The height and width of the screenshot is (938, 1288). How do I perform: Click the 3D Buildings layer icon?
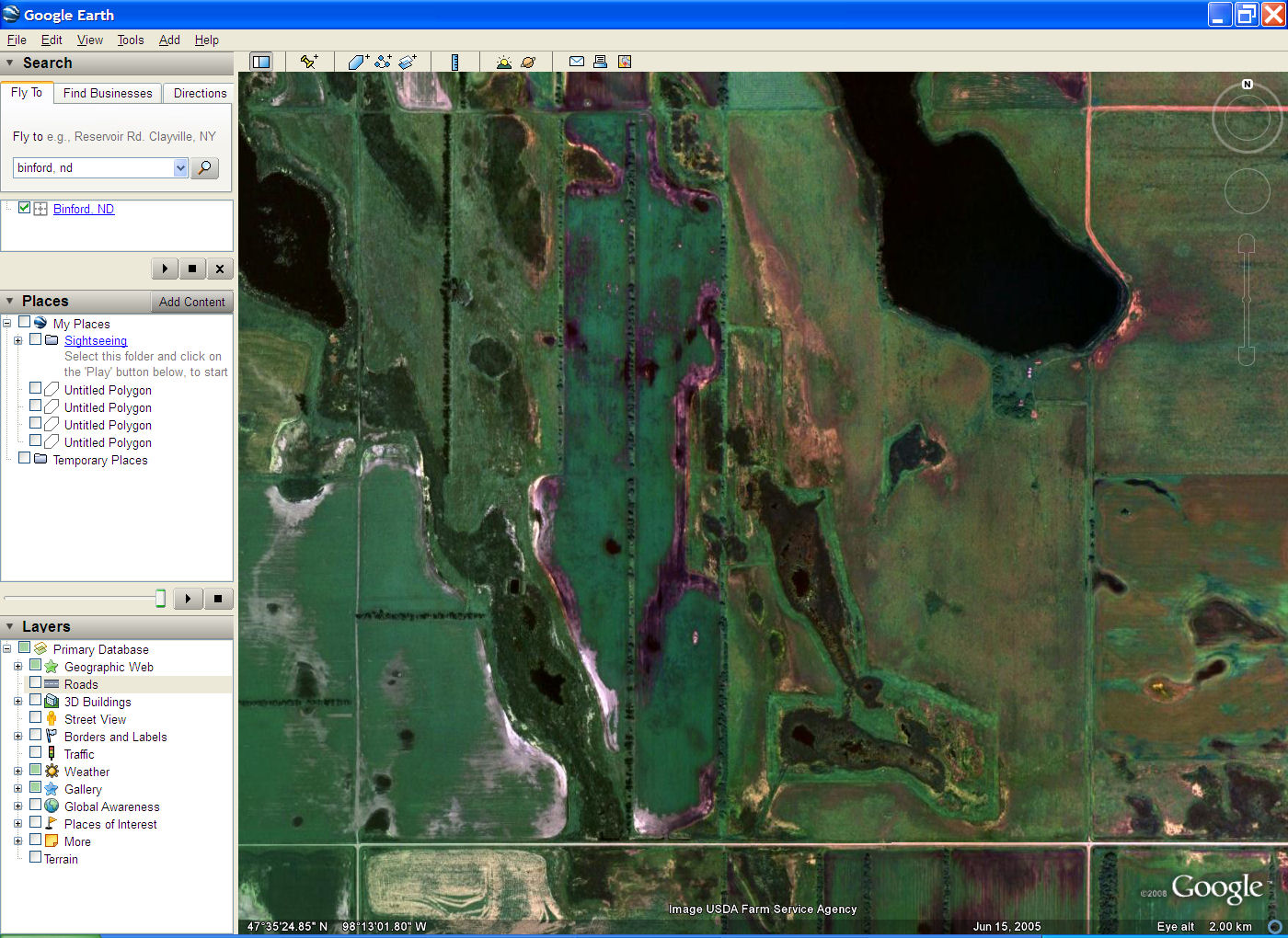tap(52, 701)
